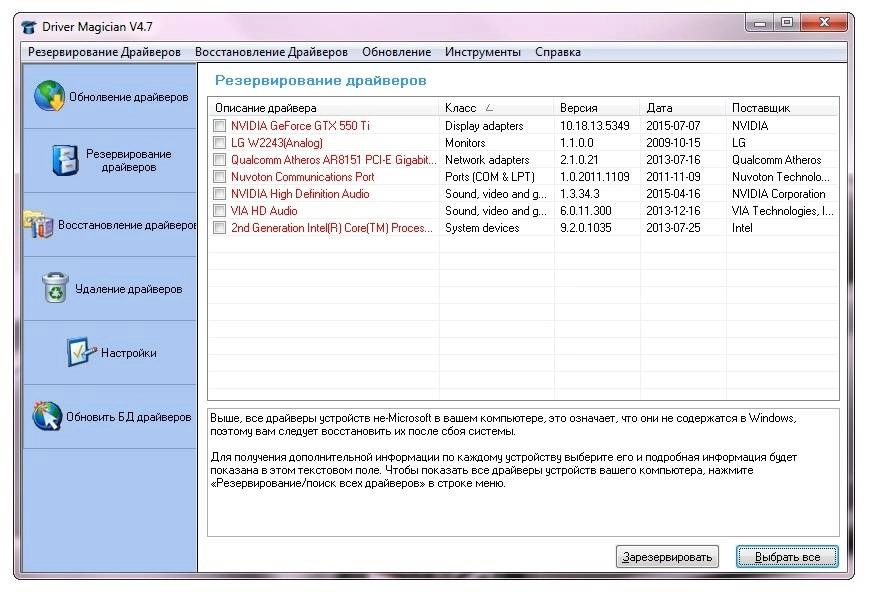Check the 2nd Generation Intel Core checkbox

220,228
